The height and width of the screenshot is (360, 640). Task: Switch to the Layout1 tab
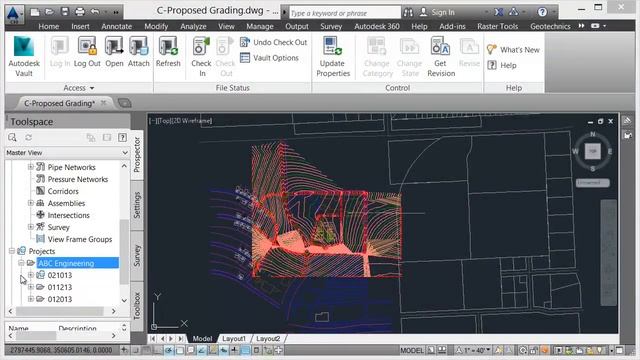234,339
